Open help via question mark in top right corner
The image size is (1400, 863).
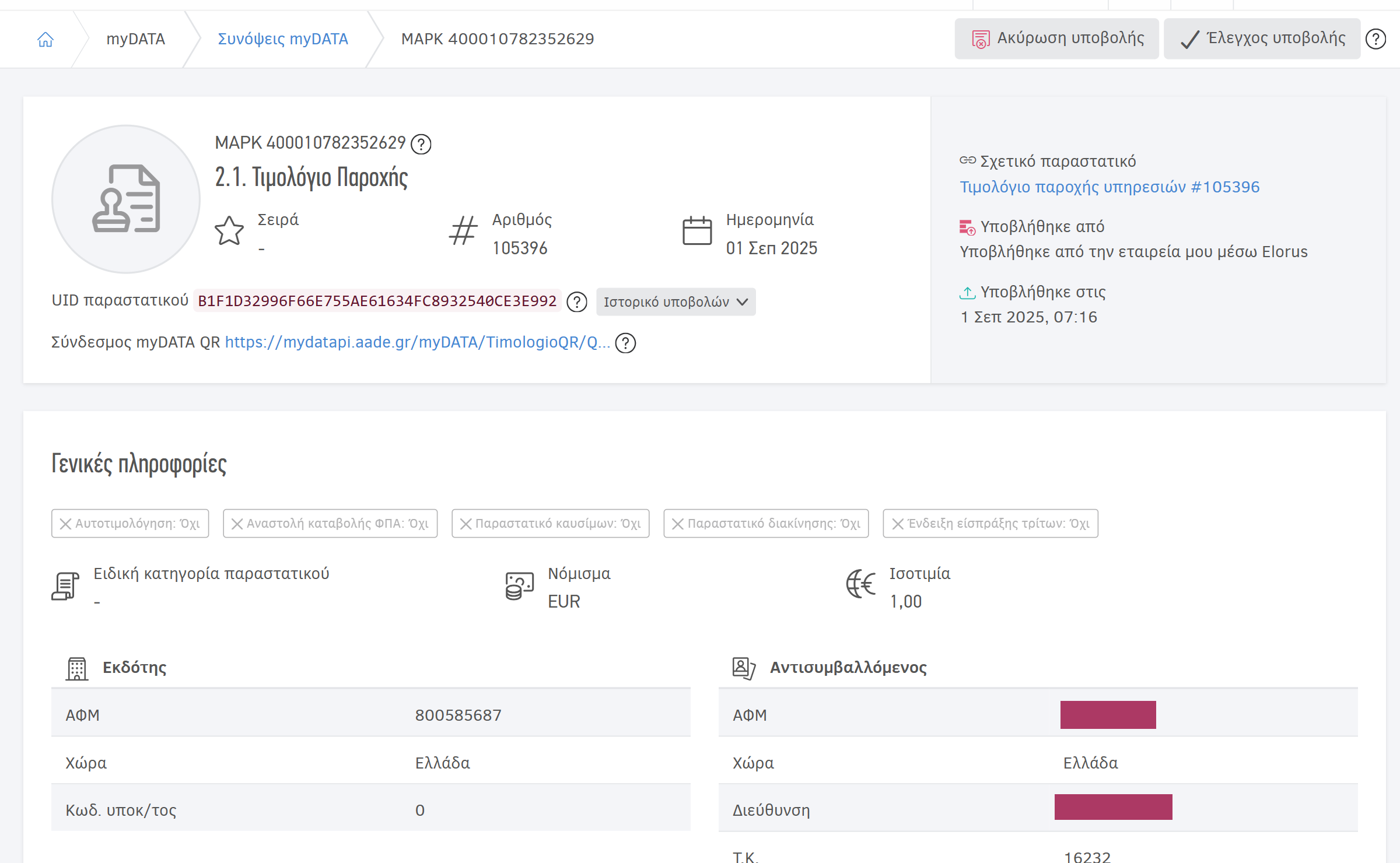[1377, 38]
